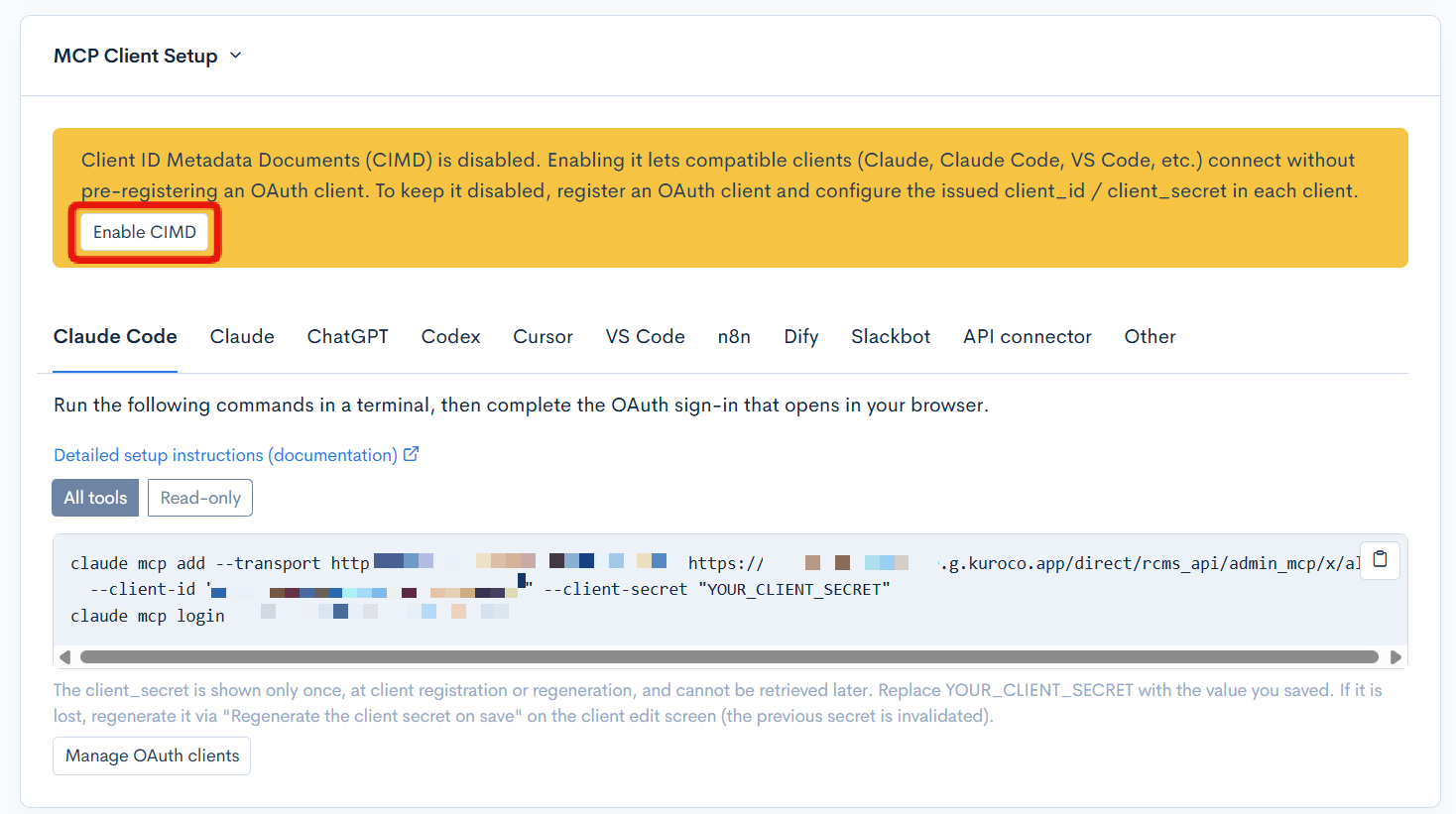
Task: Switch to the Codex tab
Action: 450,337
